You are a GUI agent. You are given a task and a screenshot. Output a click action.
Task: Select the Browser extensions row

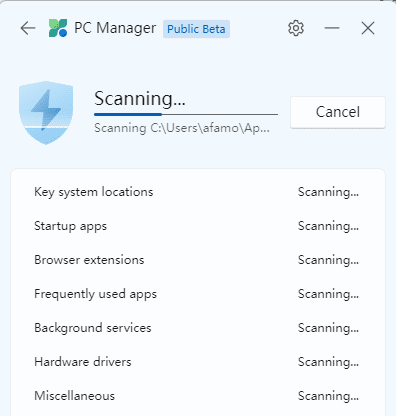click(198, 260)
